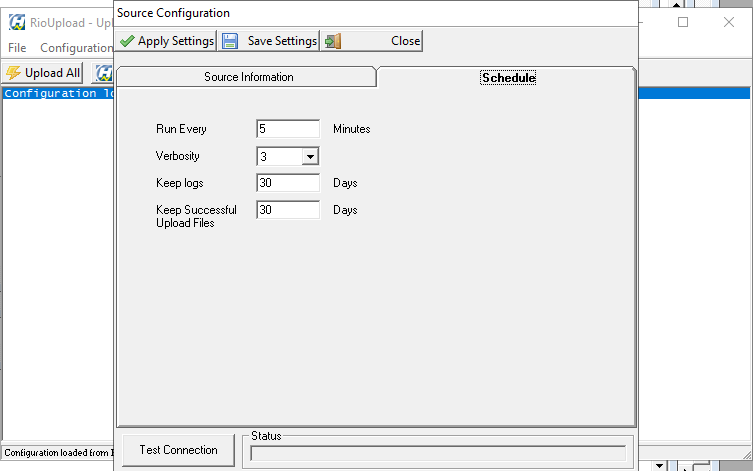Select the highlighted Configuration log line
The height and width of the screenshot is (471, 753).
point(57,94)
